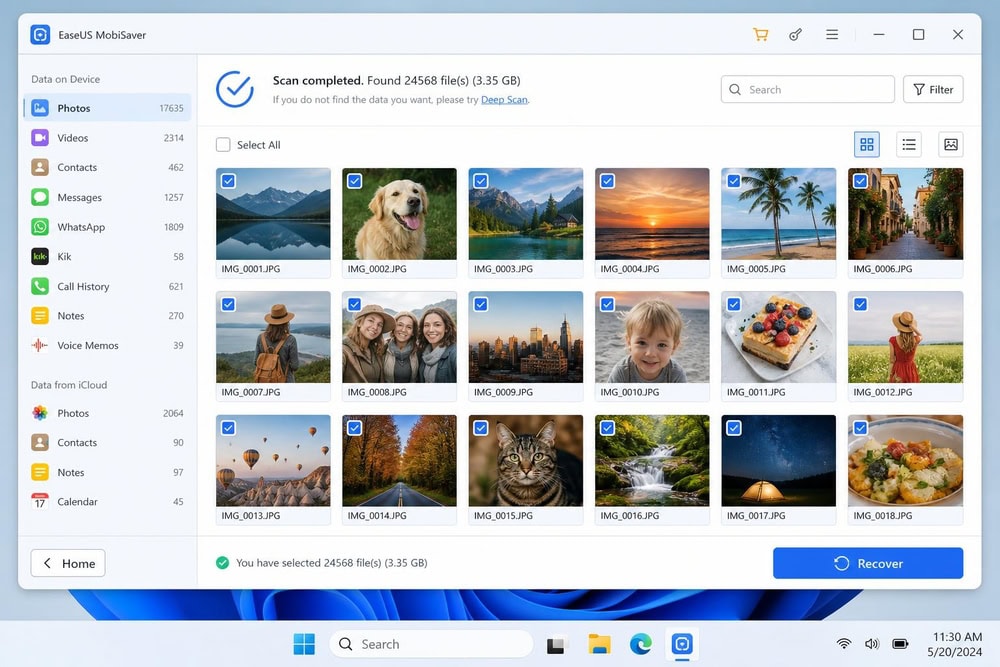Click the battery tray icon
The height and width of the screenshot is (667, 1000).
coord(901,644)
